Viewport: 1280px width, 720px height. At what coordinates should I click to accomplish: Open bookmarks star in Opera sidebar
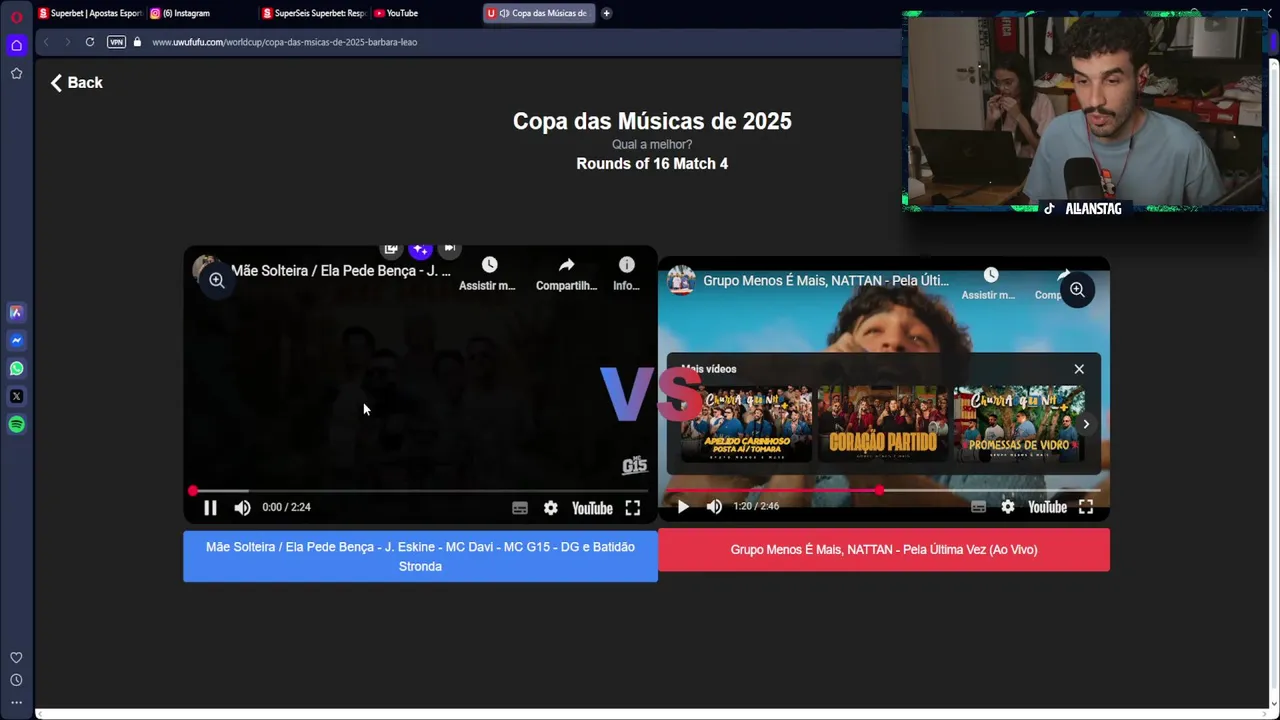pyautogui.click(x=16, y=73)
